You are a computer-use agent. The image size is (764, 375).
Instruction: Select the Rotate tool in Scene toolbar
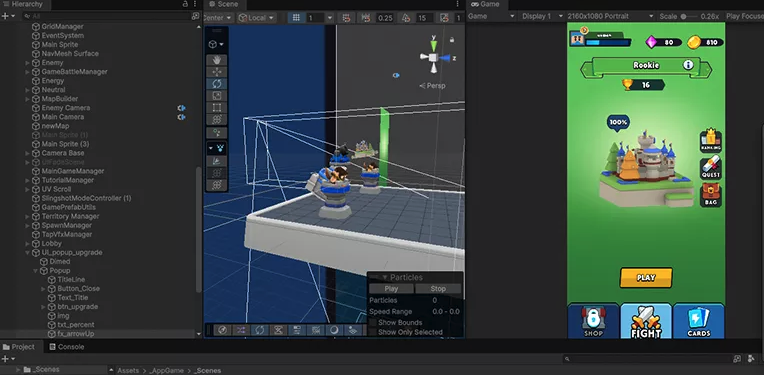217,84
